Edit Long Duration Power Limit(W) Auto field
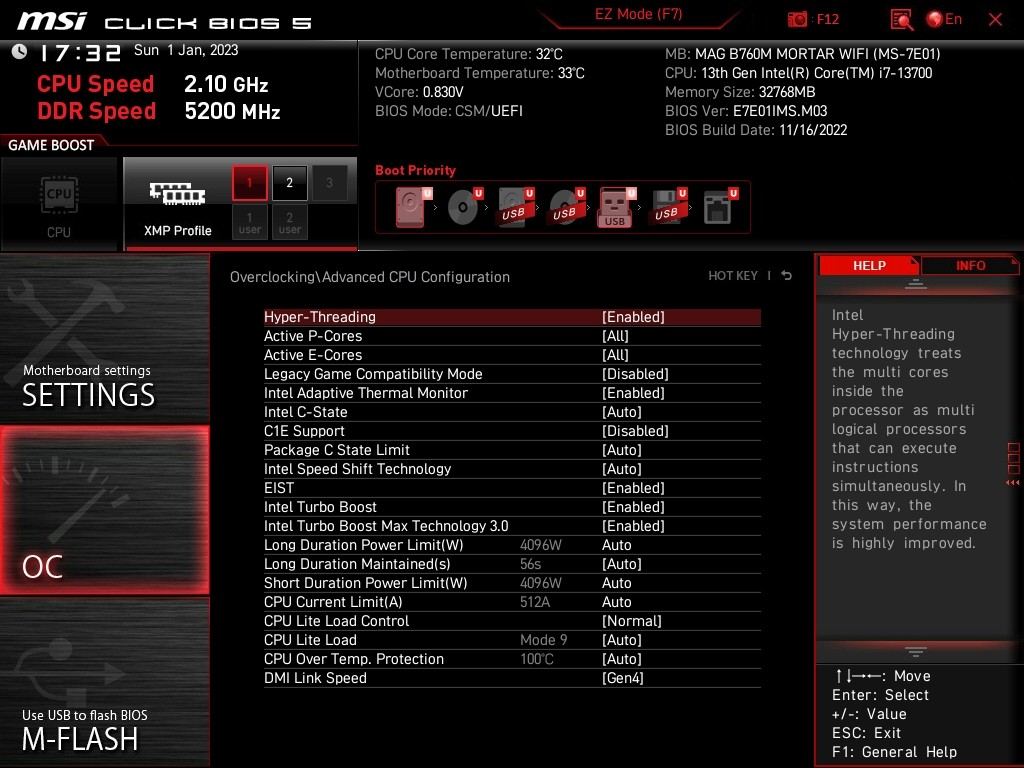 click(x=616, y=544)
